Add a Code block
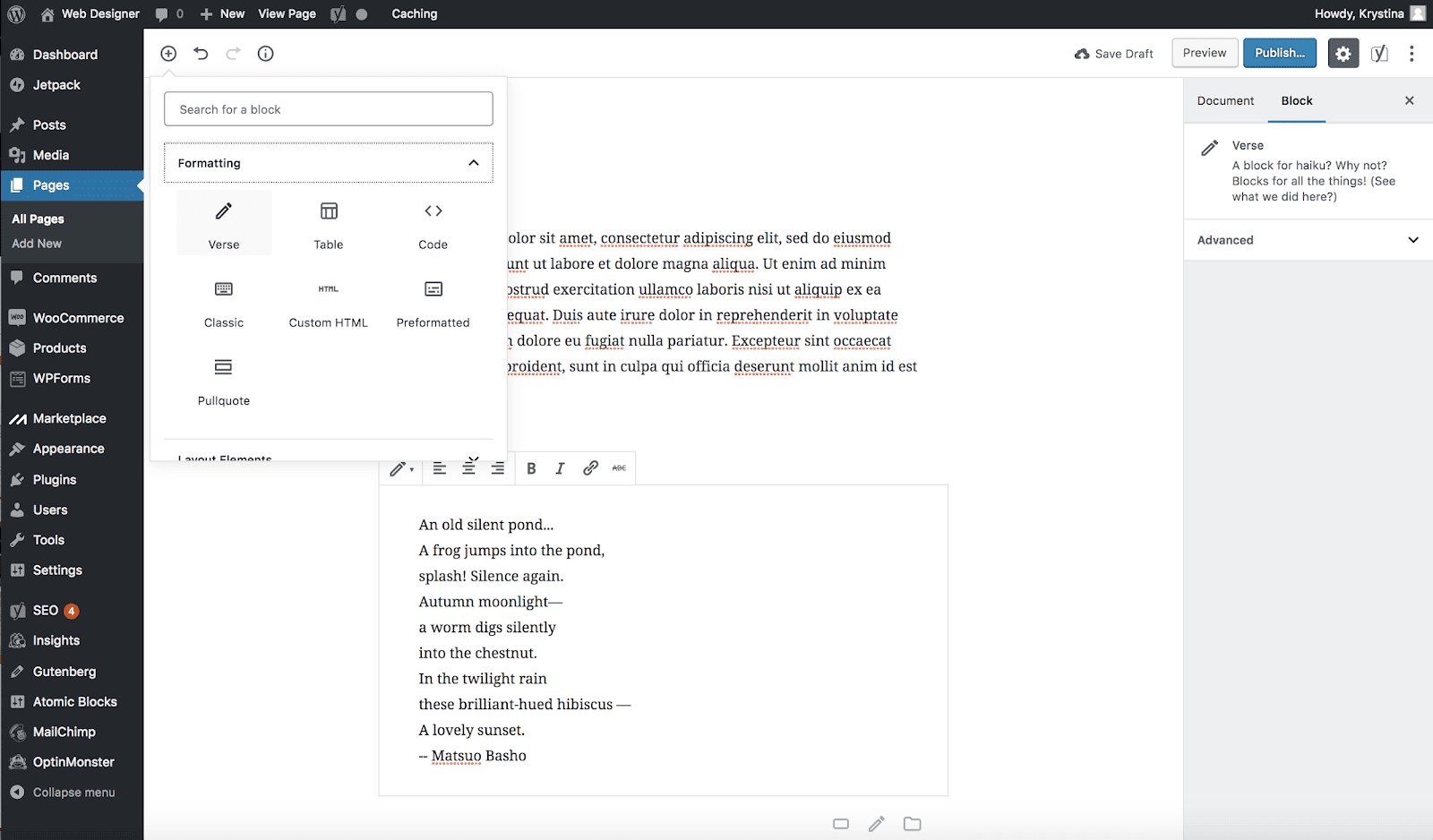Screen dimensions: 1433x840 pos(433,222)
